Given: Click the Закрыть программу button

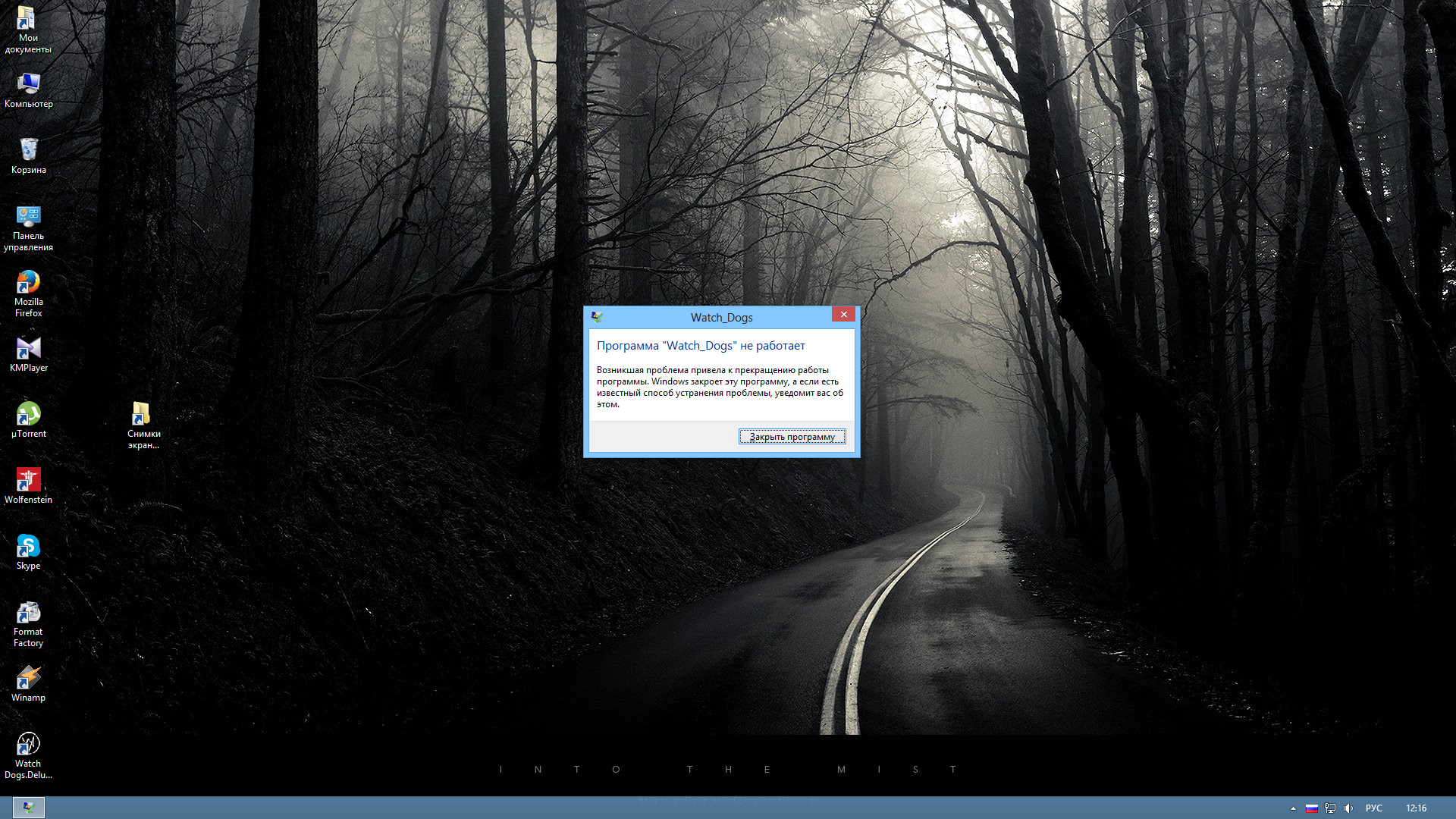Looking at the screenshot, I should (x=792, y=437).
